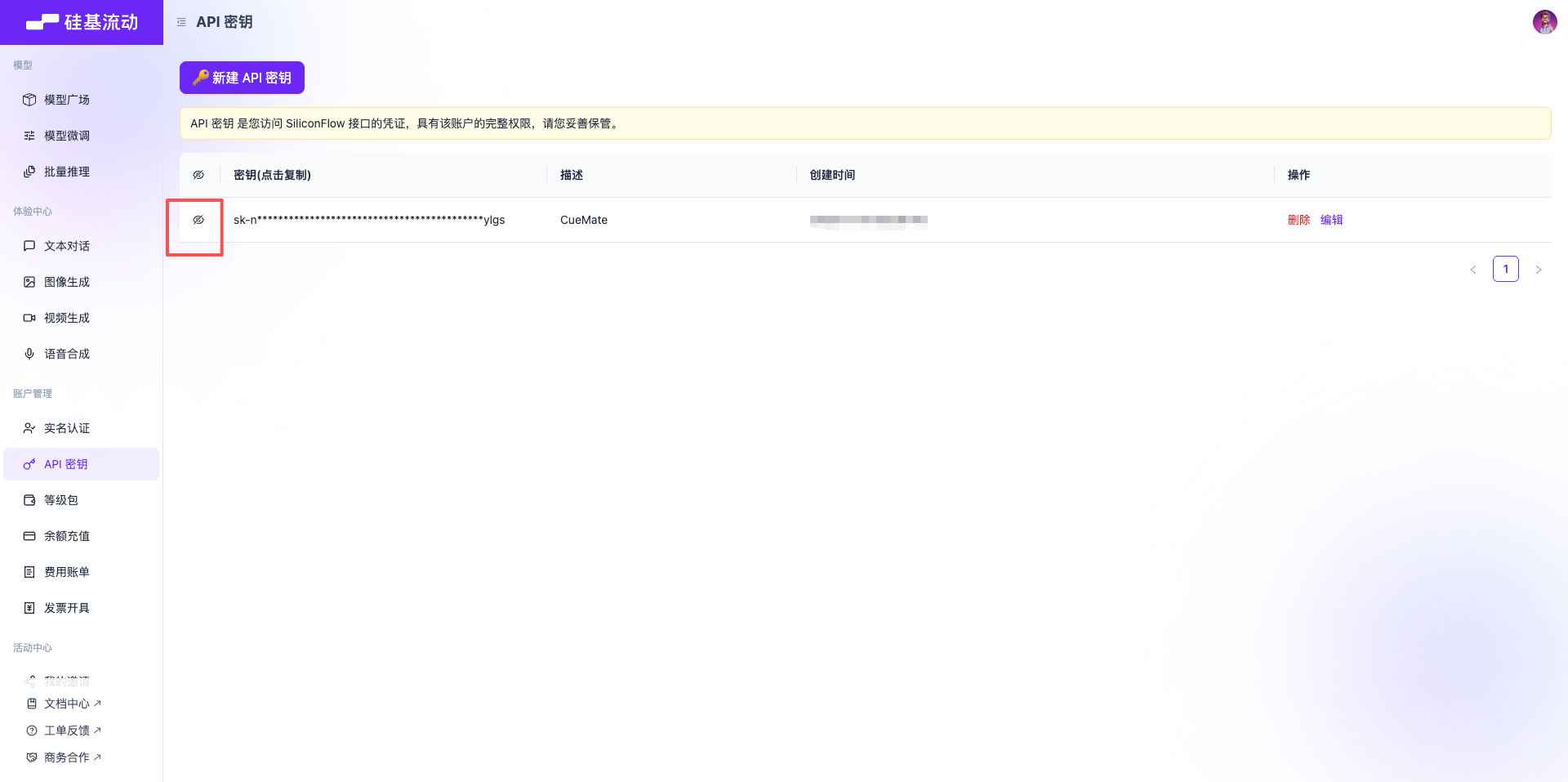This screenshot has width=1568, height=782.
Task: Select 语音合成 in the sidebar
Action: [x=67, y=353]
